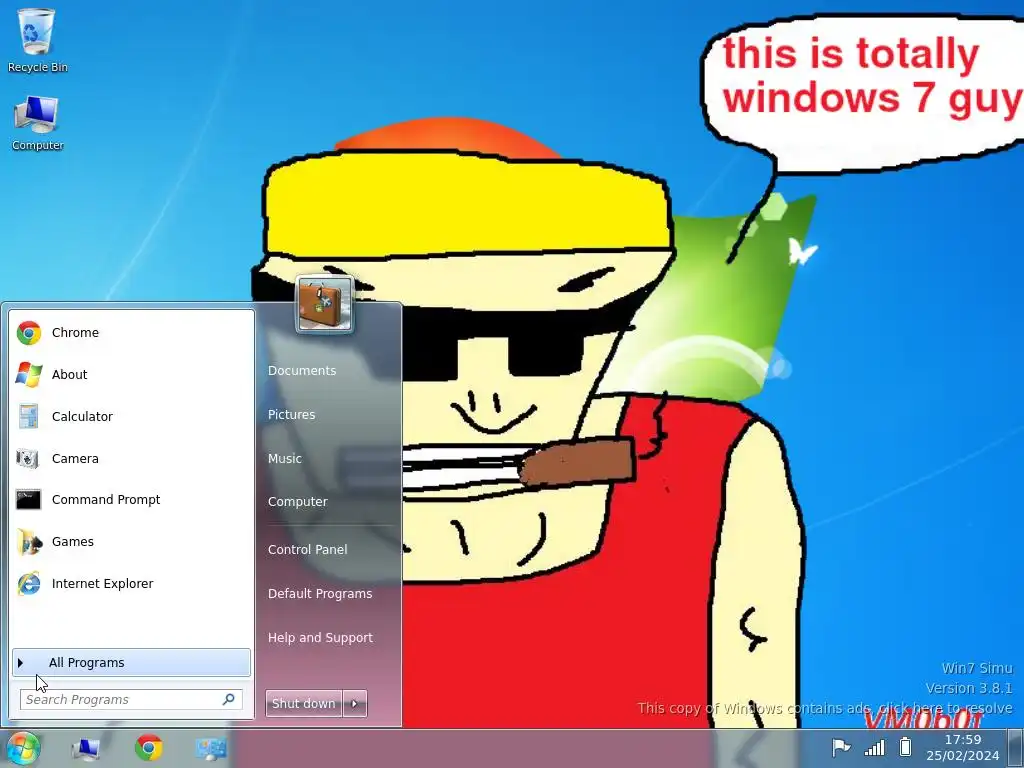Open the Computer desktop icon
Screen dimensions: 1024x768
coord(37,123)
